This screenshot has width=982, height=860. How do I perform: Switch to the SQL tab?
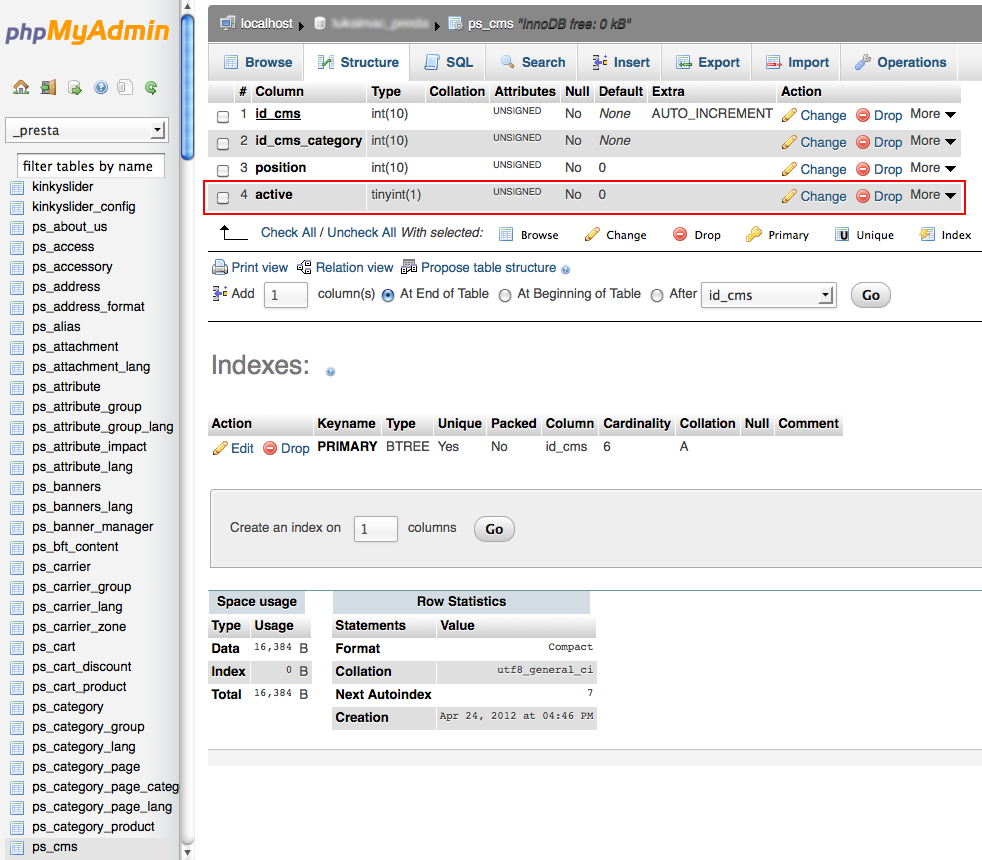click(449, 63)
